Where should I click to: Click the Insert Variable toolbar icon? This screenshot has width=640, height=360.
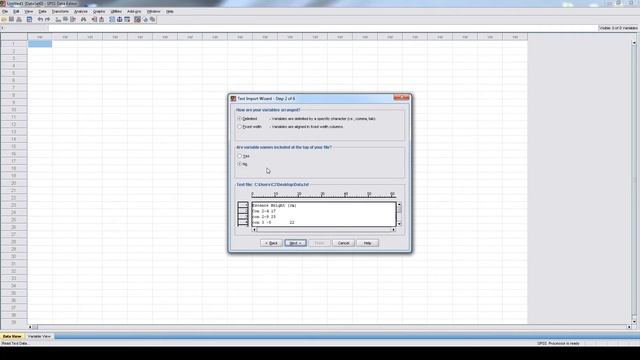(x=102, y=19)
